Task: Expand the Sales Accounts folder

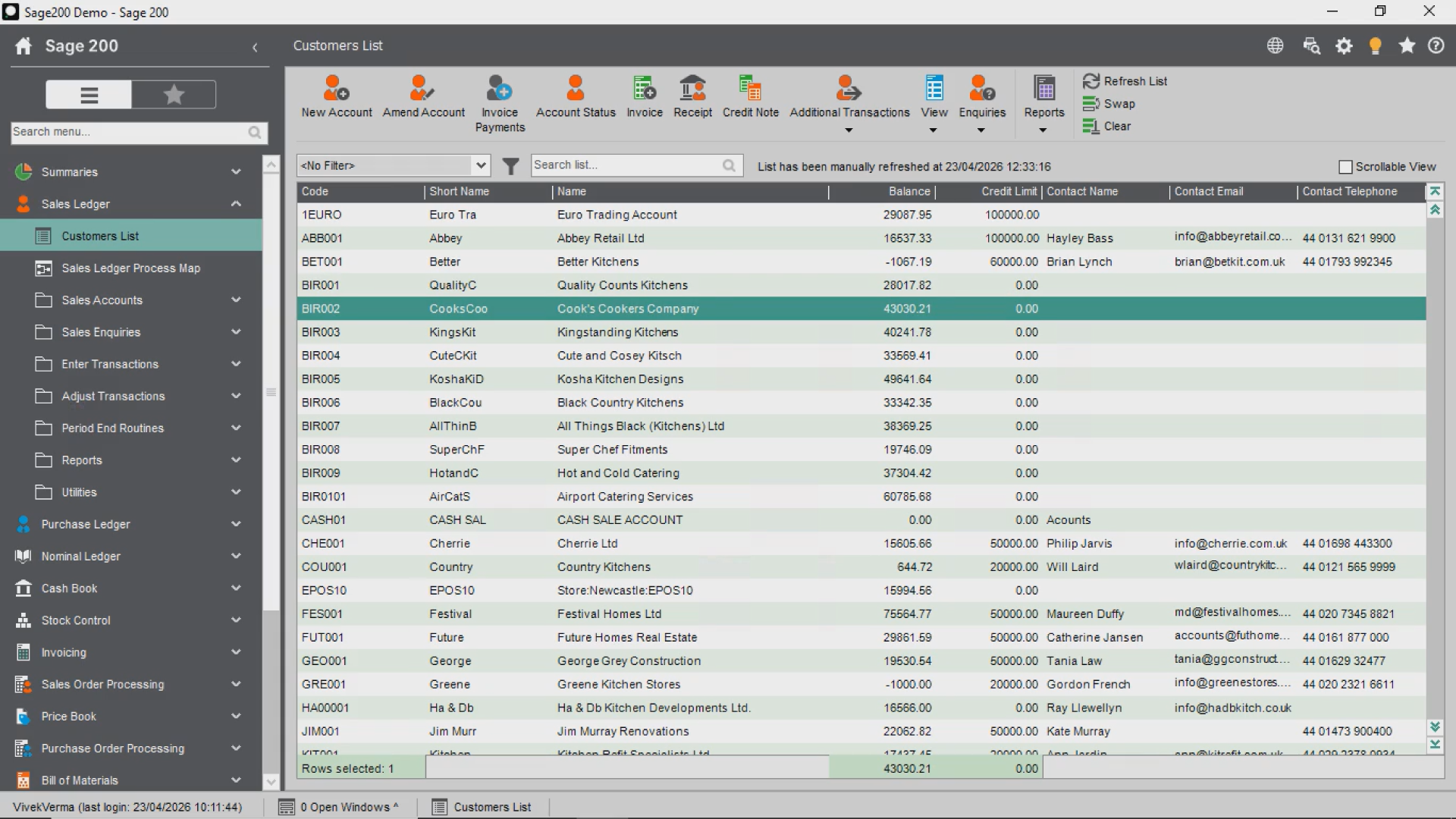Action: click(x=131, y=300)
